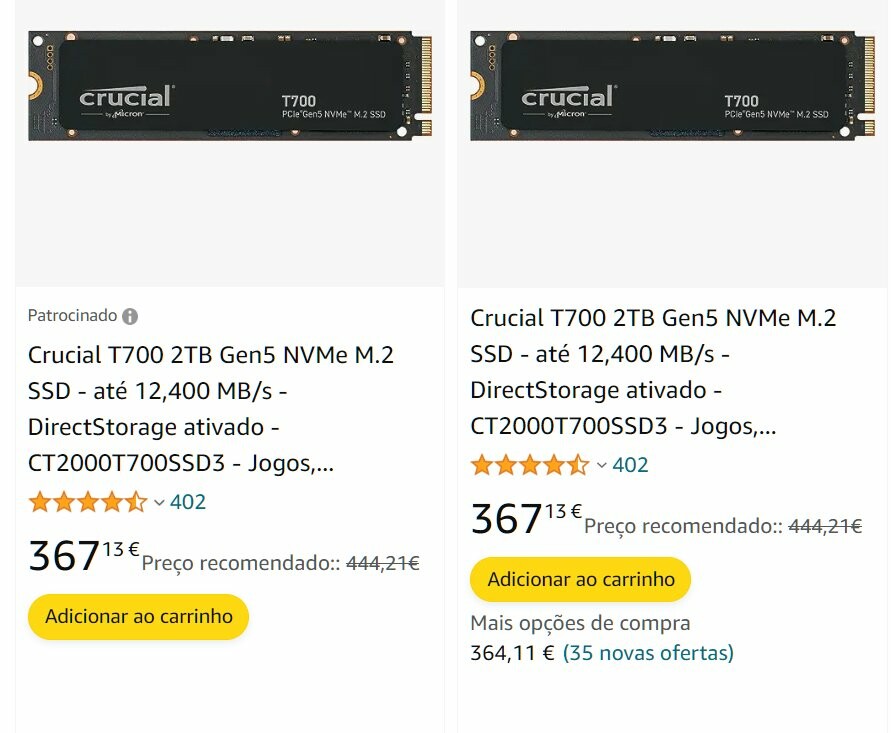Image resolution: width=891 pixels, height=733 pixels.
Task: Click the 367,13 € price on non-sponsored listing
Action: (526, 519)
